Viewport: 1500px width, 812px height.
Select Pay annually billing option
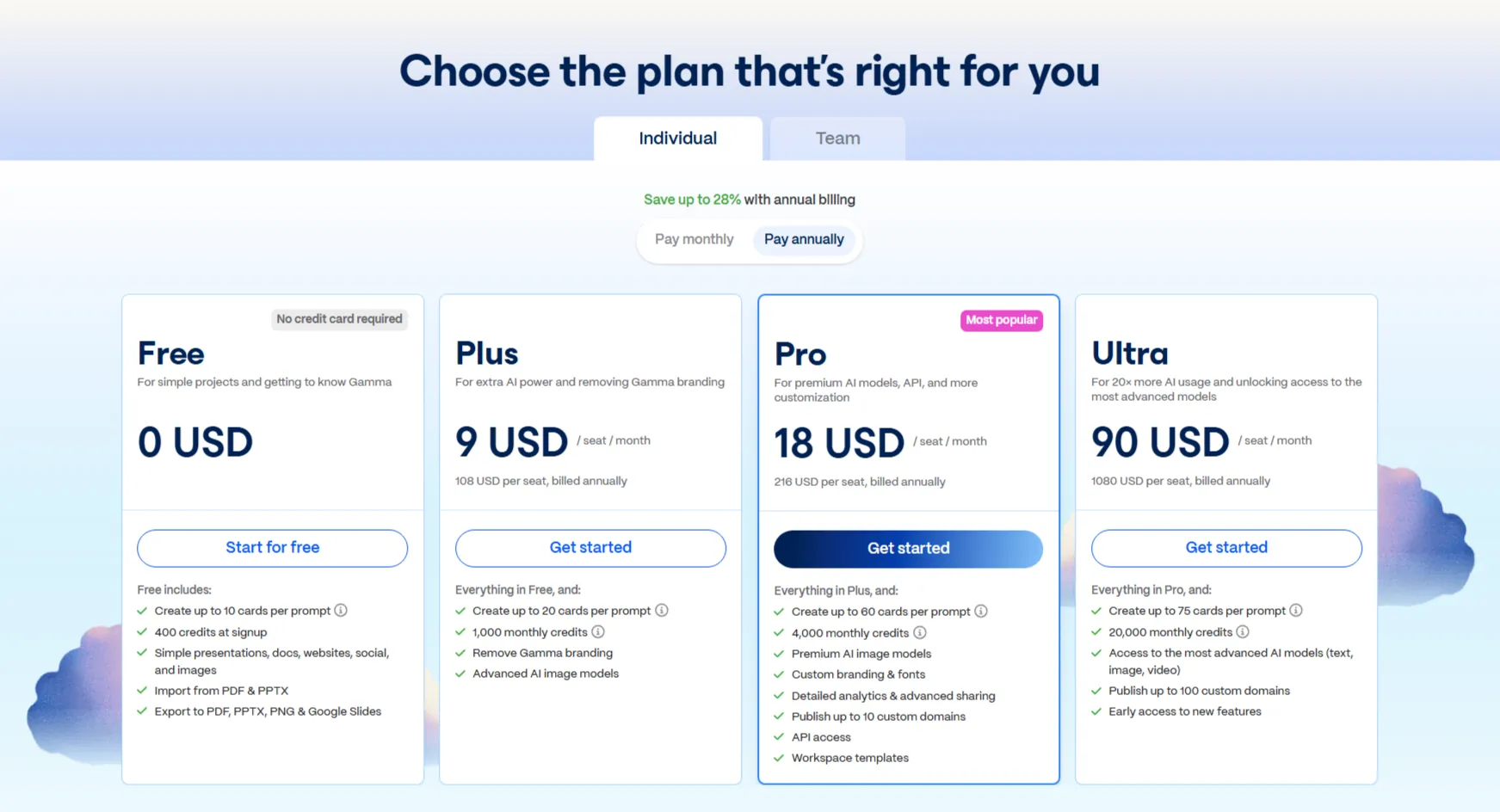[804, 239]
